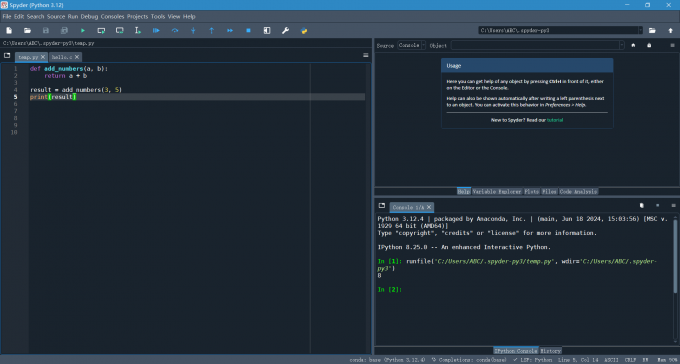This screenshot has height=364, width=680.
Task: Close the temp.py tab
Action: click(42, 57)
